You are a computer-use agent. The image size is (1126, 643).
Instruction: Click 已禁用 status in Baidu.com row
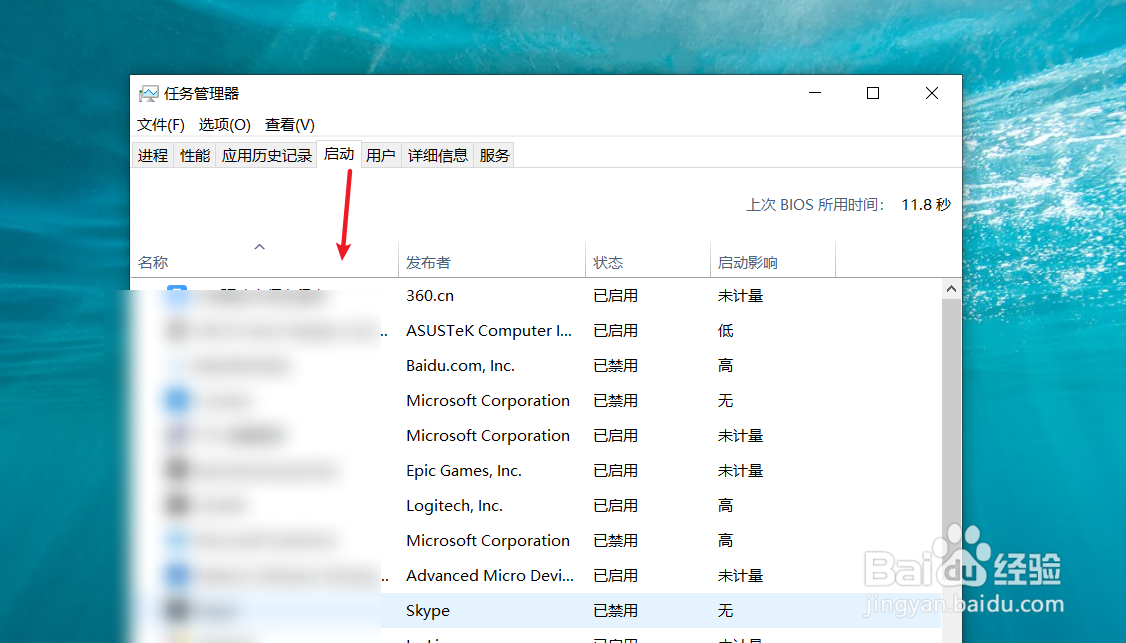(615, 366)
